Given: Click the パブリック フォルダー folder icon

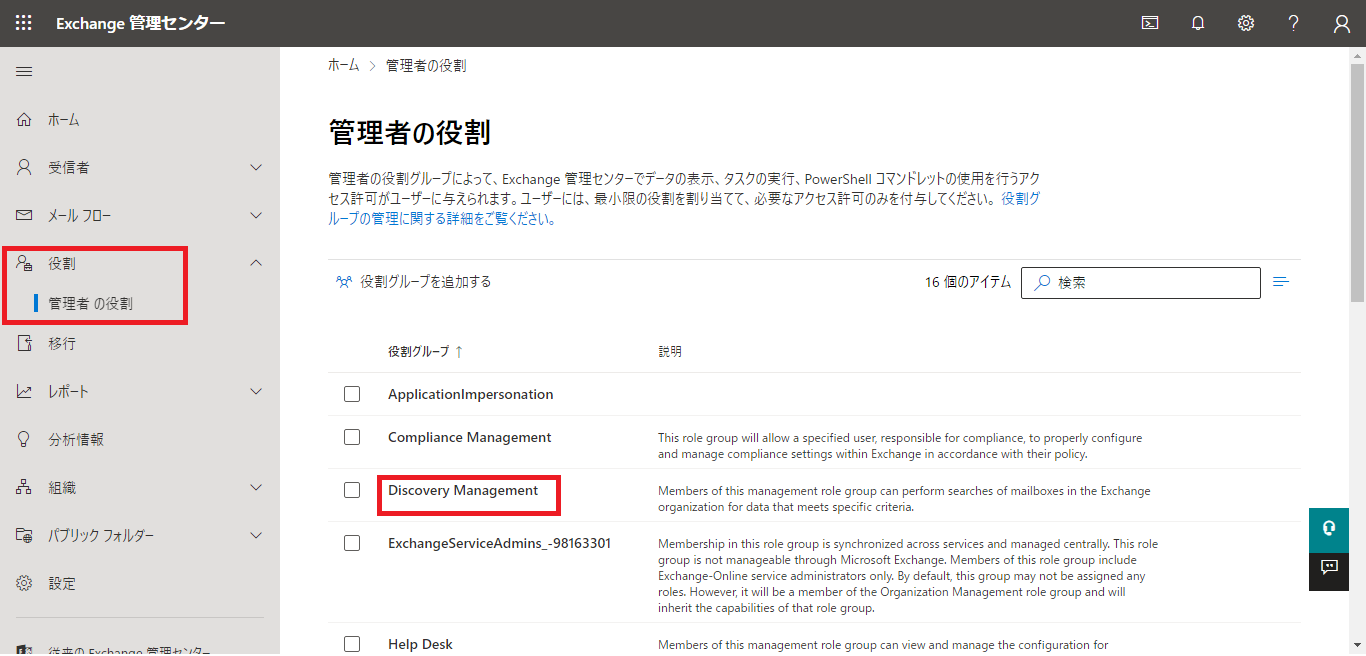Looking at the screenshot, I should coord(25,535).
